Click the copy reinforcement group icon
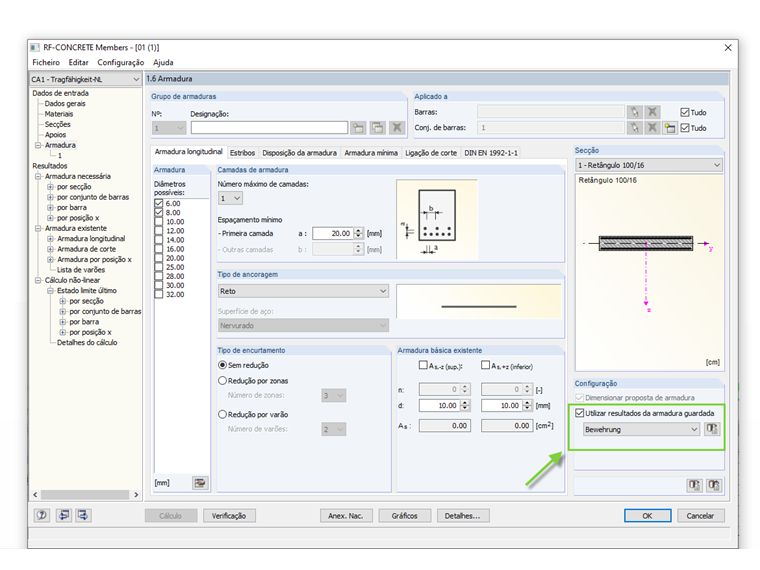 click(377, 128)
